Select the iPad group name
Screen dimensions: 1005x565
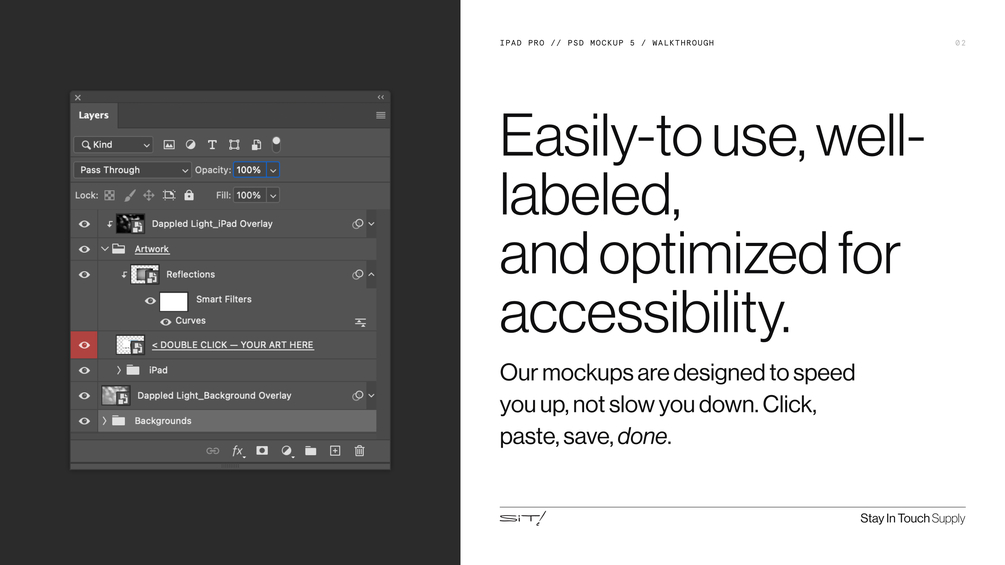(158, 370)
